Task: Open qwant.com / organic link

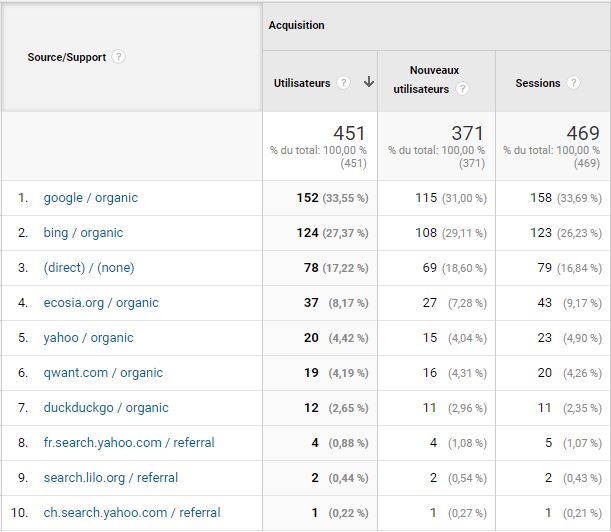Action: [103, 373]
